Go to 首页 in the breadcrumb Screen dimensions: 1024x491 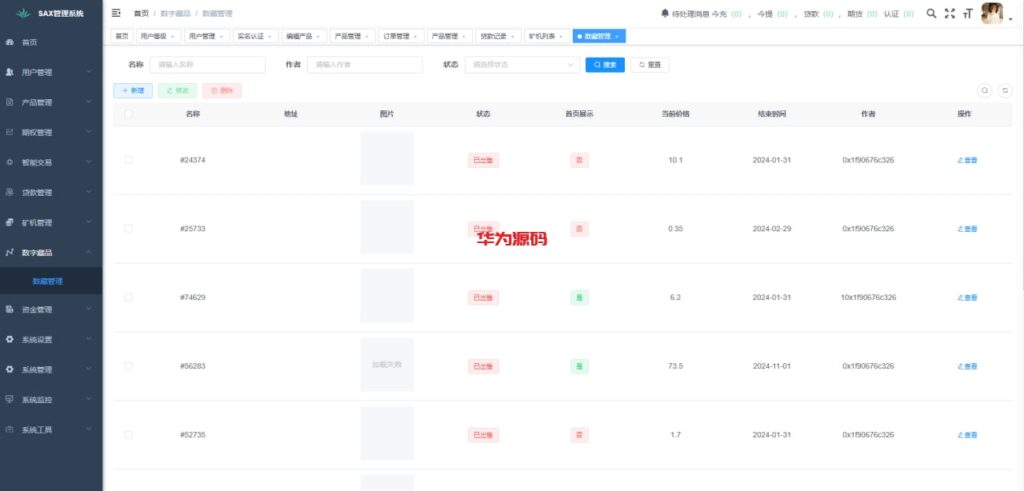coord(141,13)
